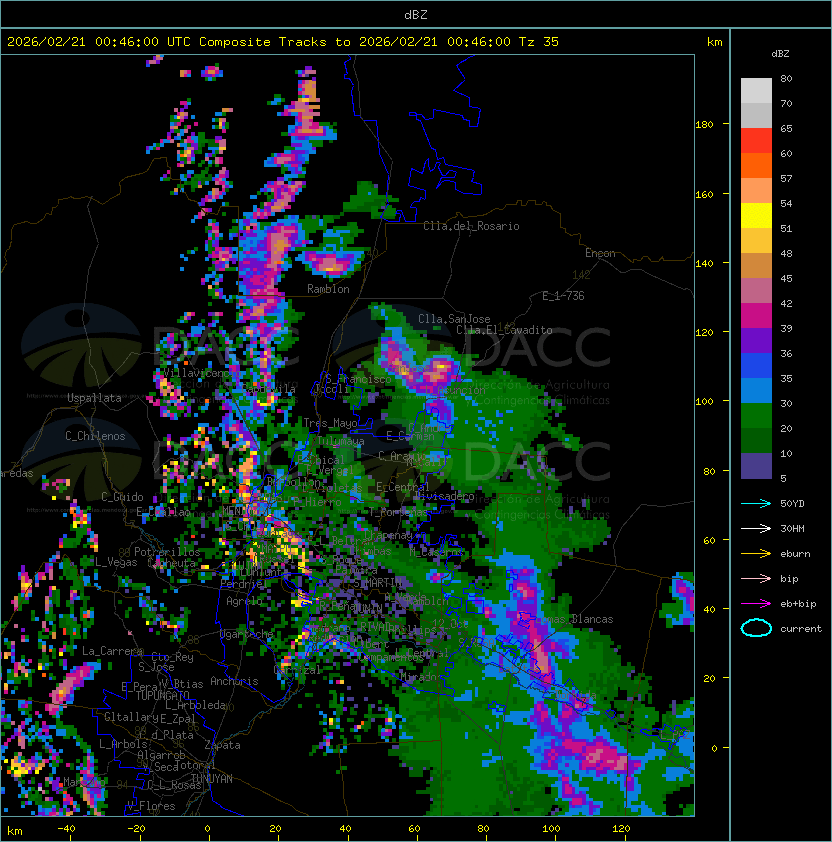832x842 pixels.
Task: Select the bright yellow 51–54 dBZ swatch
Action: coord(756,216)
